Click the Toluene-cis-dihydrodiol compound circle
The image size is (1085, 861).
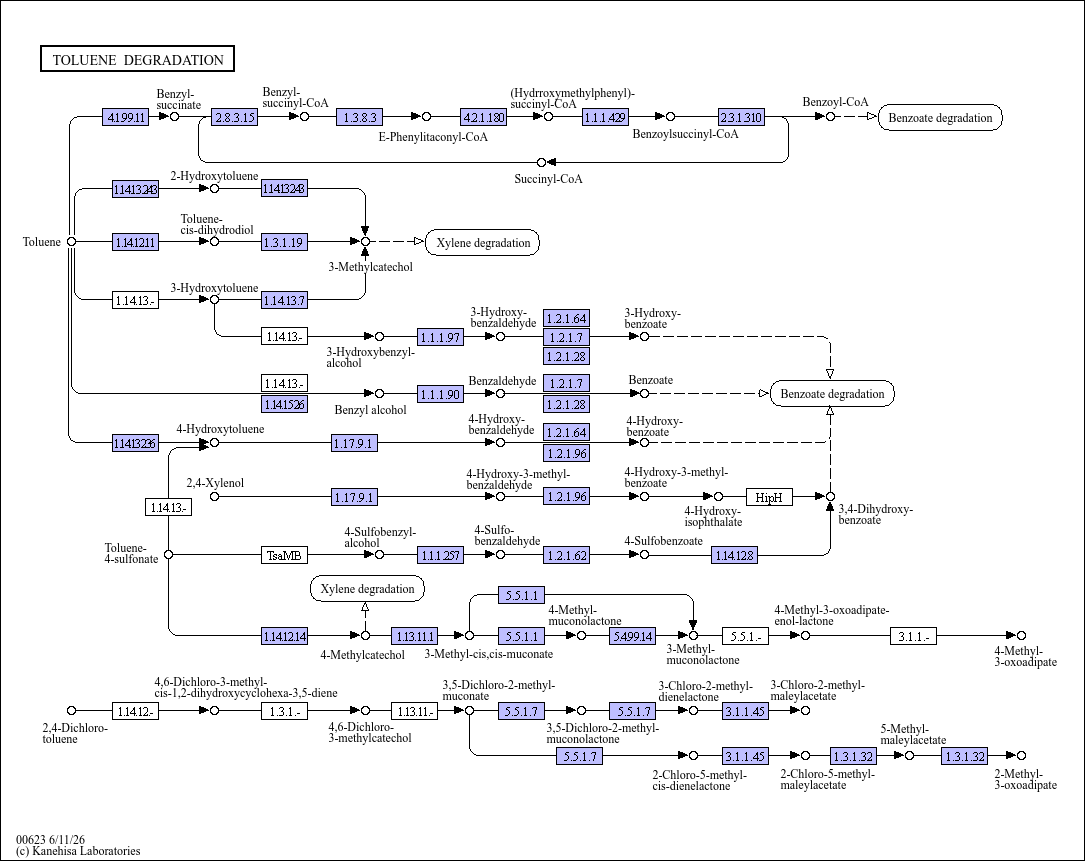215,242
